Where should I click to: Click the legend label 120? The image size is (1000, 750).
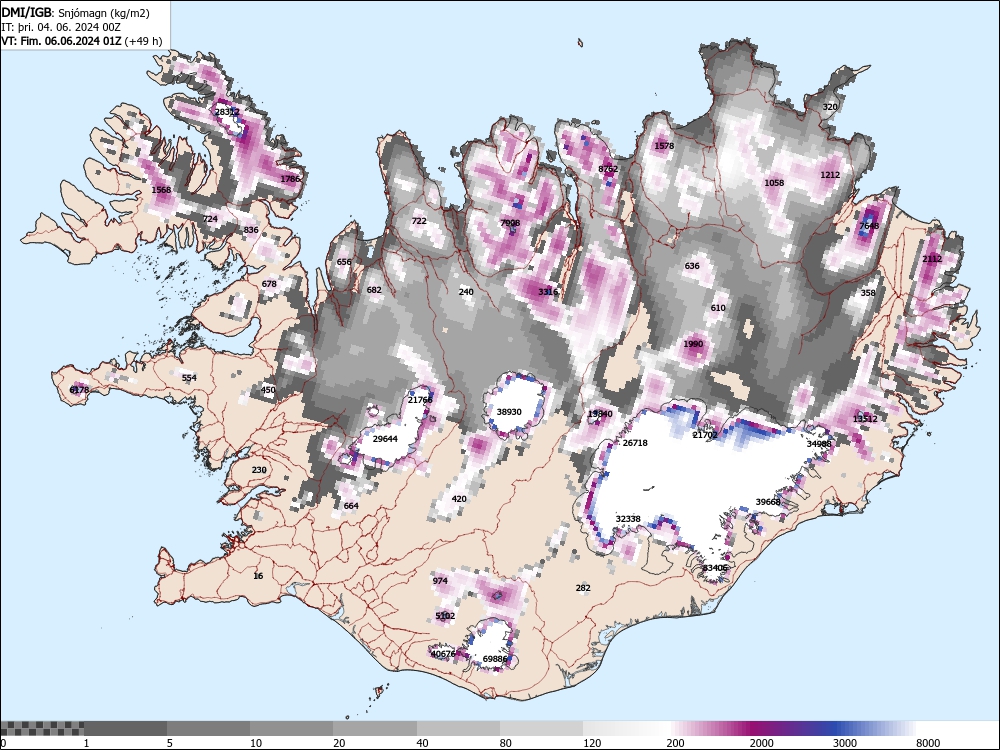click(592, 743)
